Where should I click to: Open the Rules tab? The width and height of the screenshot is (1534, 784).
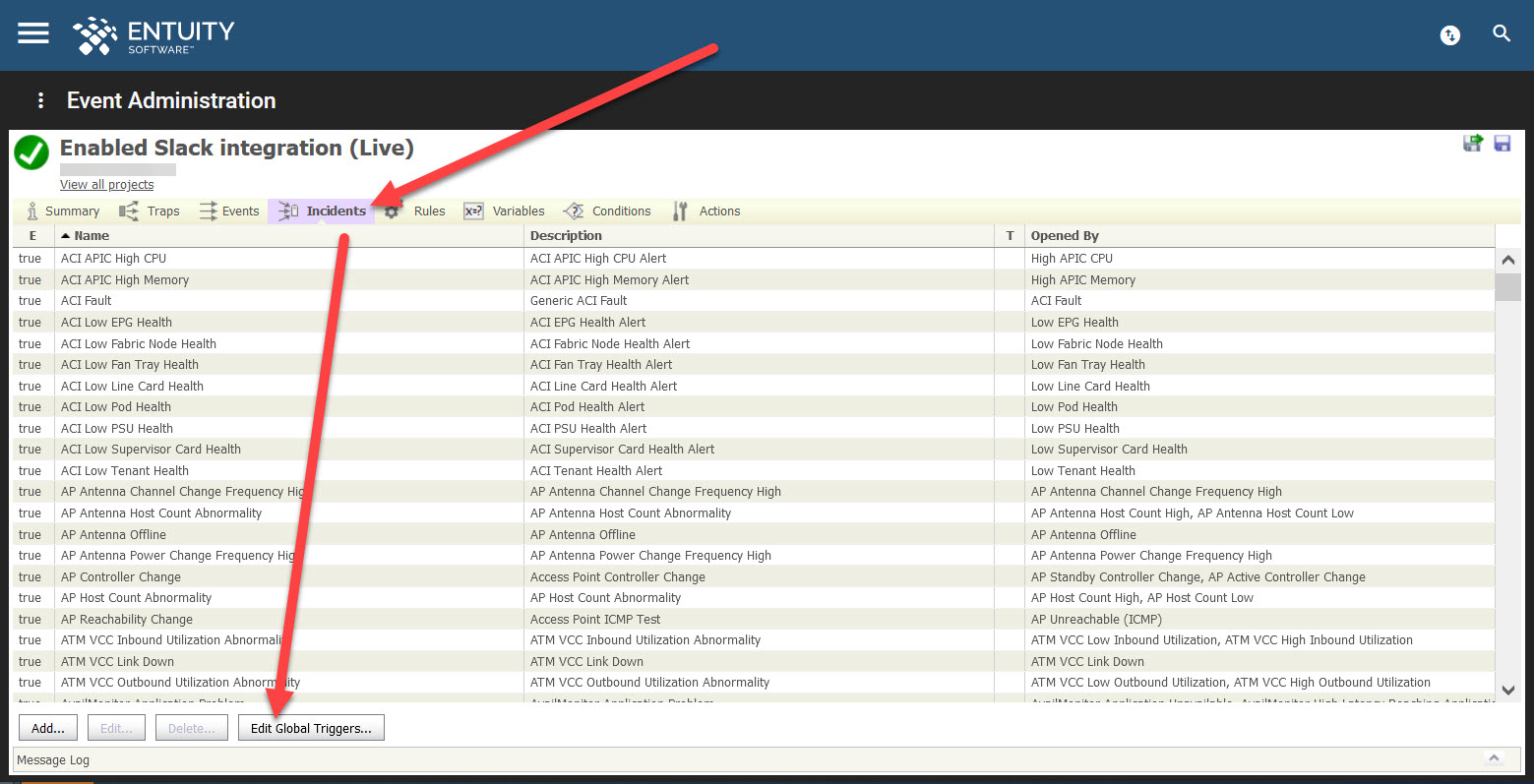(415, 211)
